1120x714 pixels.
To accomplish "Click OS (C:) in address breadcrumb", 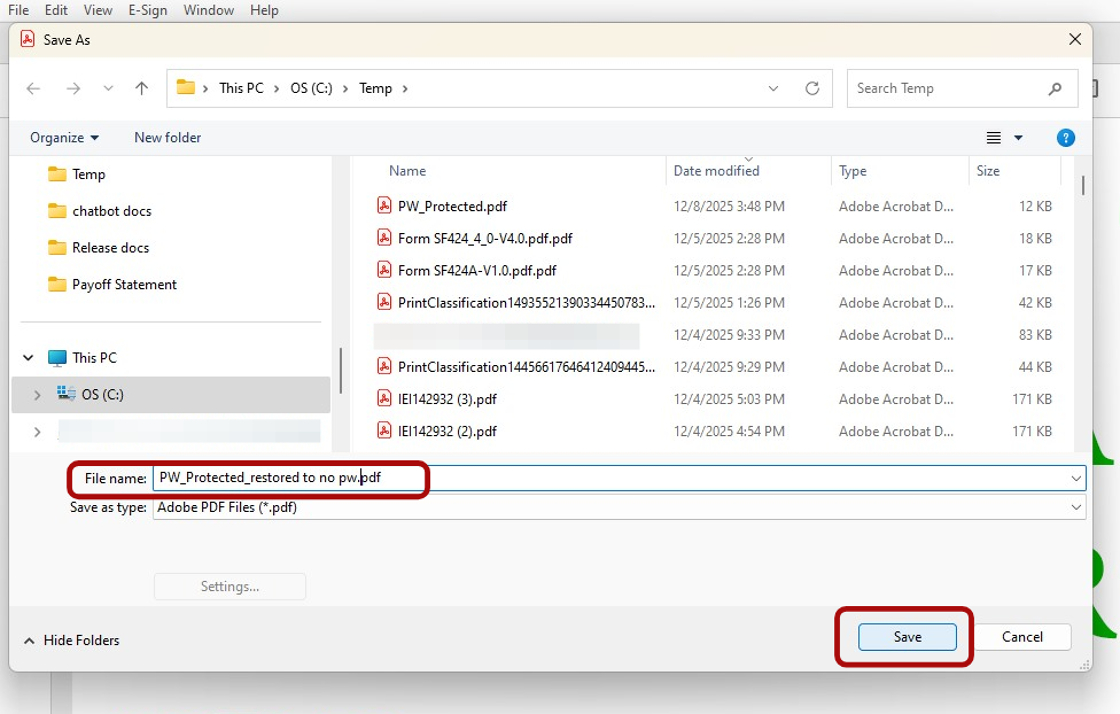I will pos(311,89).
